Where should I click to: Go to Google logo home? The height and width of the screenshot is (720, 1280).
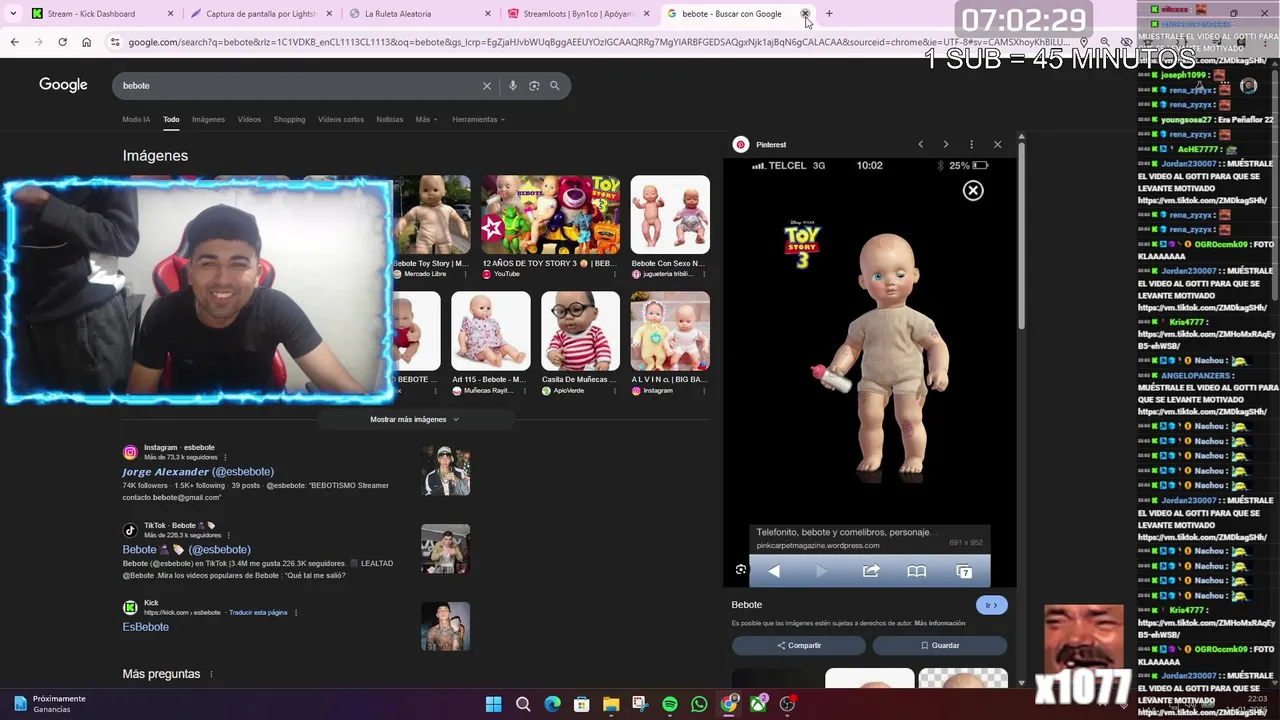[63, 85]
